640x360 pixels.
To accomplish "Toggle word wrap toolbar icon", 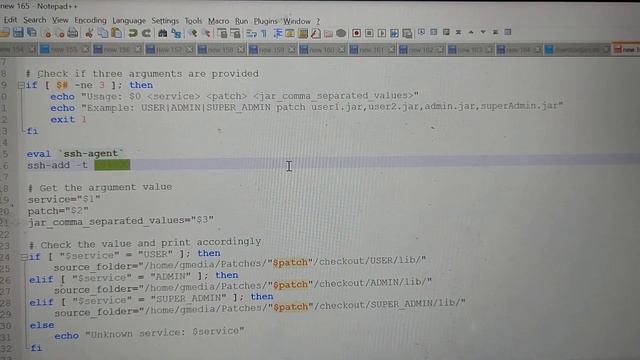I will tap(251, 33).
